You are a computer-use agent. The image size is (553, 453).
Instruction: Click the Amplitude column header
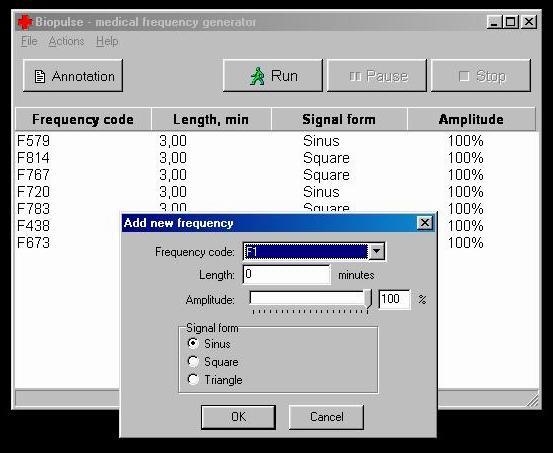471,119
